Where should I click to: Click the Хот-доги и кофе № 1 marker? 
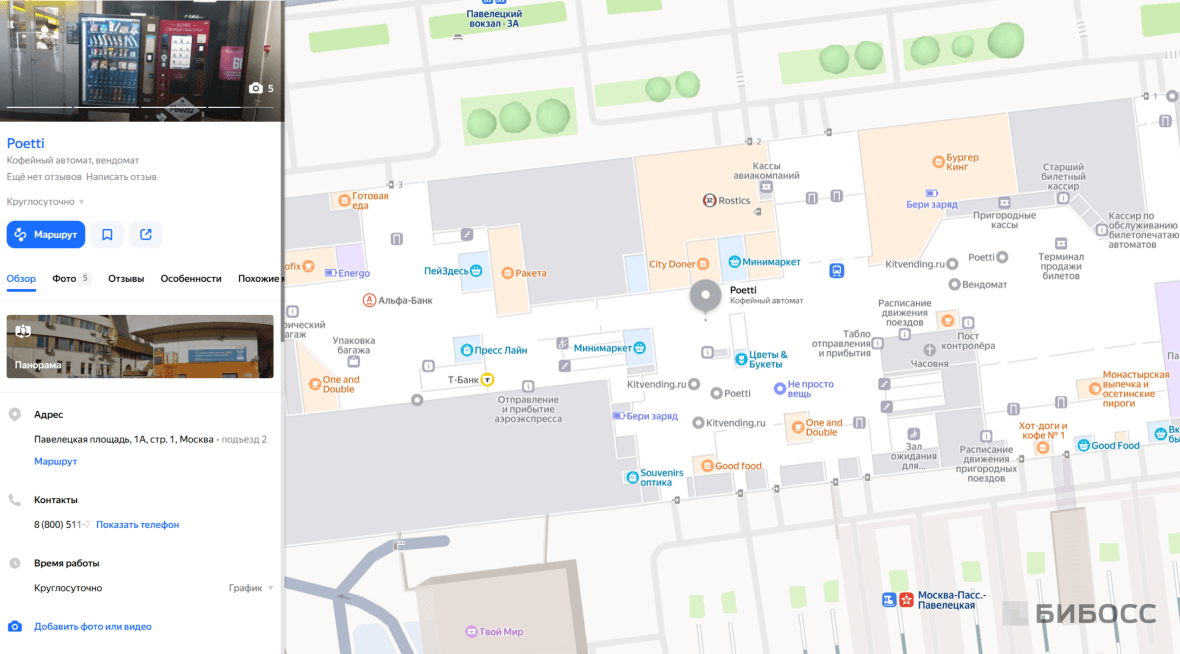pos(1042,448)
